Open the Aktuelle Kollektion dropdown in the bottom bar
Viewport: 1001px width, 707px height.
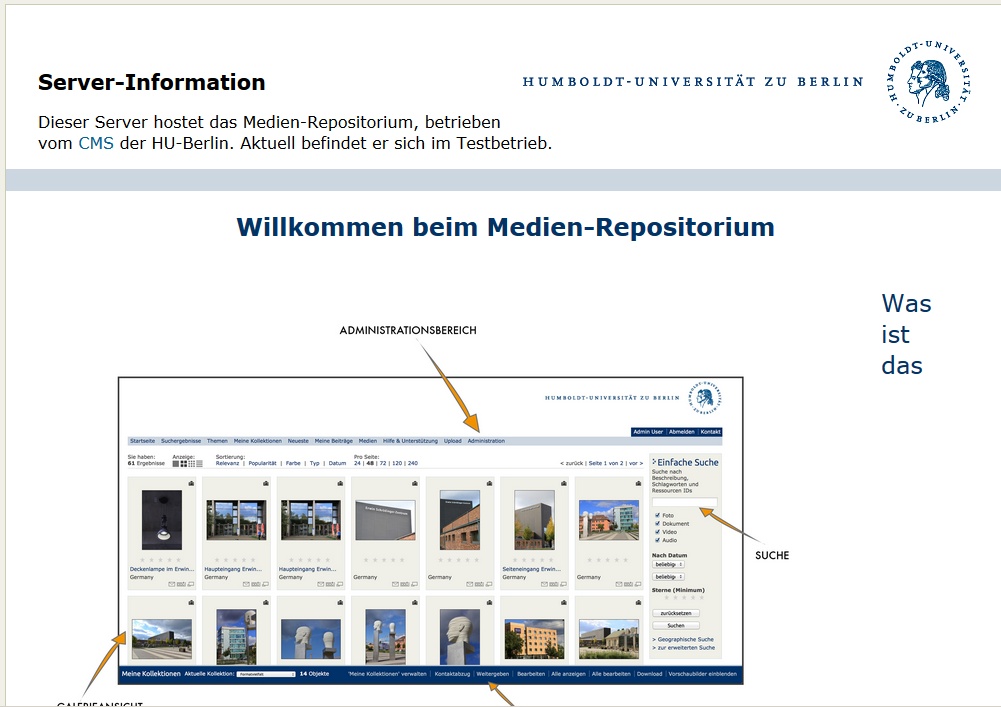point(266,674)
